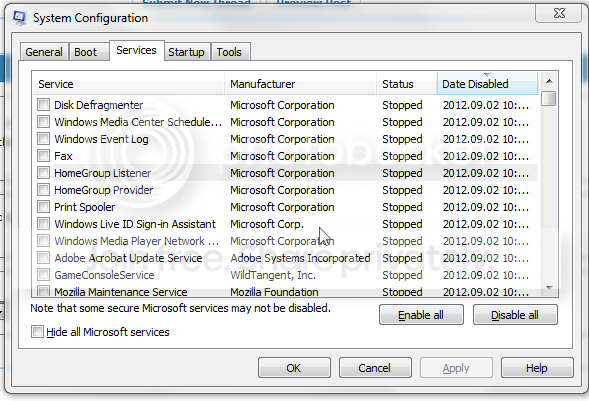This screenshot has height=401, width=589.
Task: Toggle the Windows Event Log checkbox
Action: click(44, 139)
